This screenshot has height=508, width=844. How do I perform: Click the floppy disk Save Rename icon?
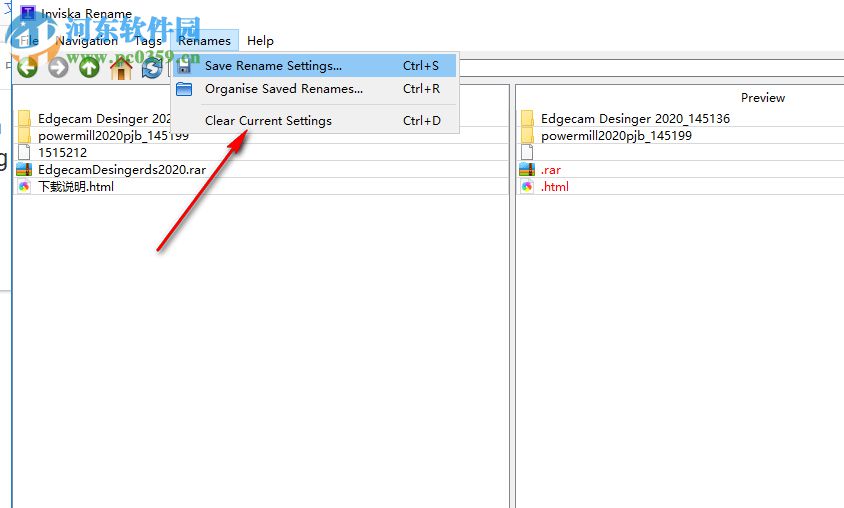click(184, 66)
